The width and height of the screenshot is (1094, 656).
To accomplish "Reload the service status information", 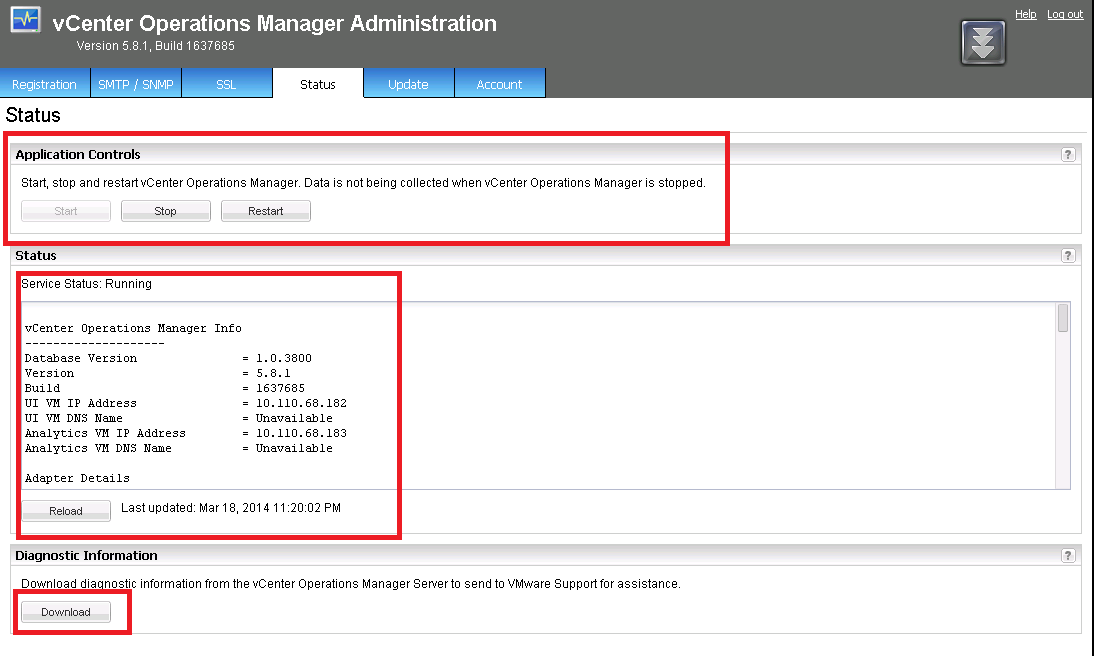I will click(x=66, y=511).
